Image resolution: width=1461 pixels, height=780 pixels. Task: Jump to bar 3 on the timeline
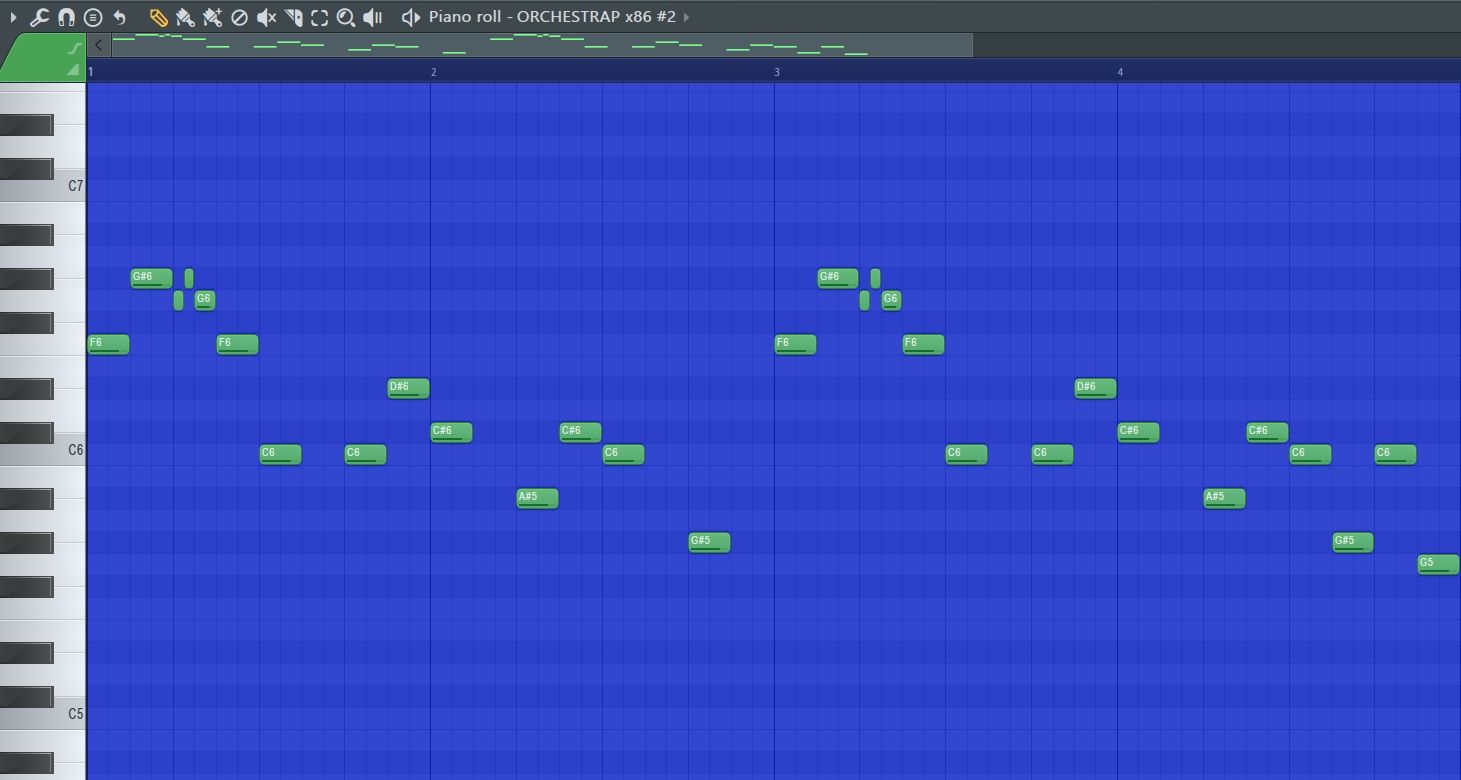click(x=777, y=72)
